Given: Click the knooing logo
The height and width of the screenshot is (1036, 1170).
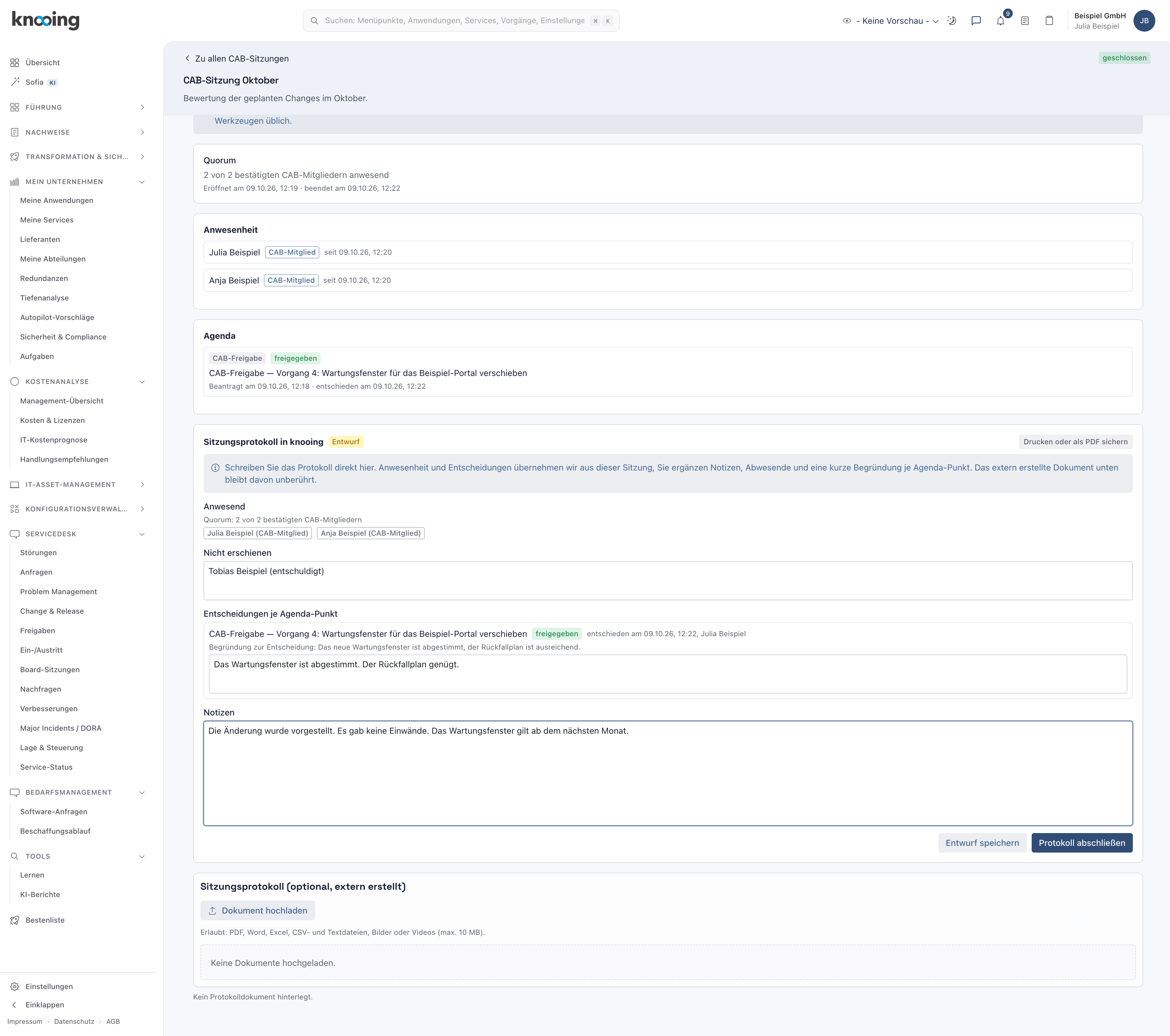Looking at the screenshot, I should (46, 20).
